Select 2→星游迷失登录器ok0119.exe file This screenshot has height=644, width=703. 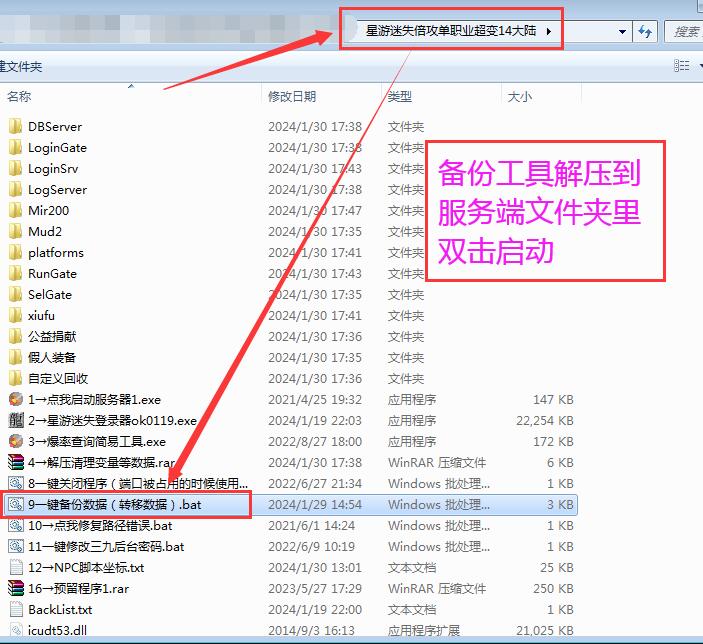point(112,421)
